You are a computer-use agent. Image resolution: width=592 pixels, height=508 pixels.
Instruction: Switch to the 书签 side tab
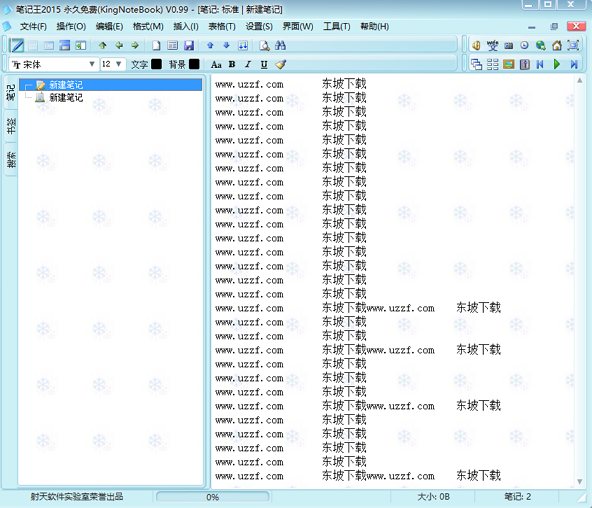point(11,126)
